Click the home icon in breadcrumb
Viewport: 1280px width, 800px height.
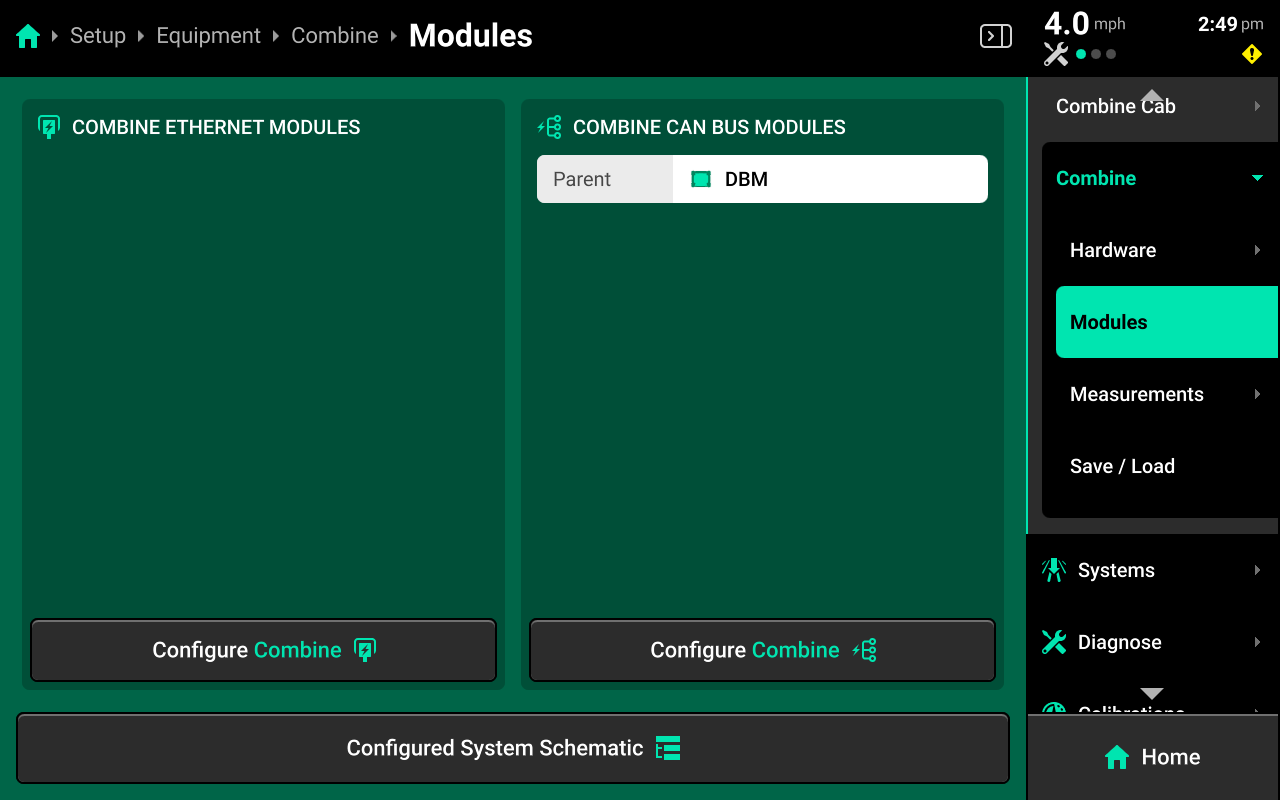(28, 36)
